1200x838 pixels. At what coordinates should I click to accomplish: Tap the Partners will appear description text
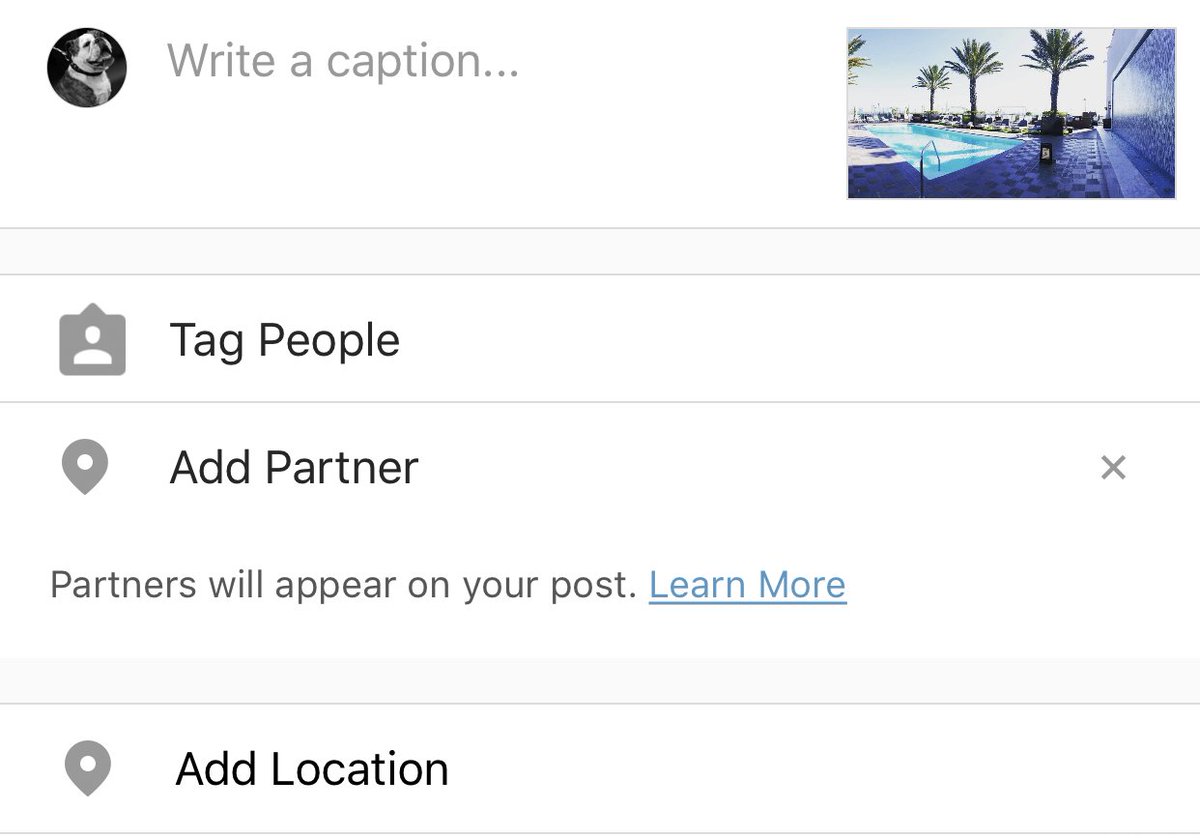344,585
